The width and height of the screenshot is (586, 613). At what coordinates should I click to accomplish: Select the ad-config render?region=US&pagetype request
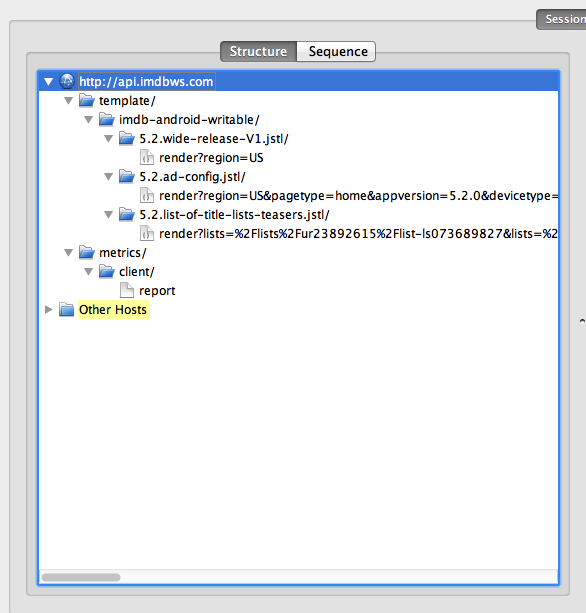coord(358,195)
